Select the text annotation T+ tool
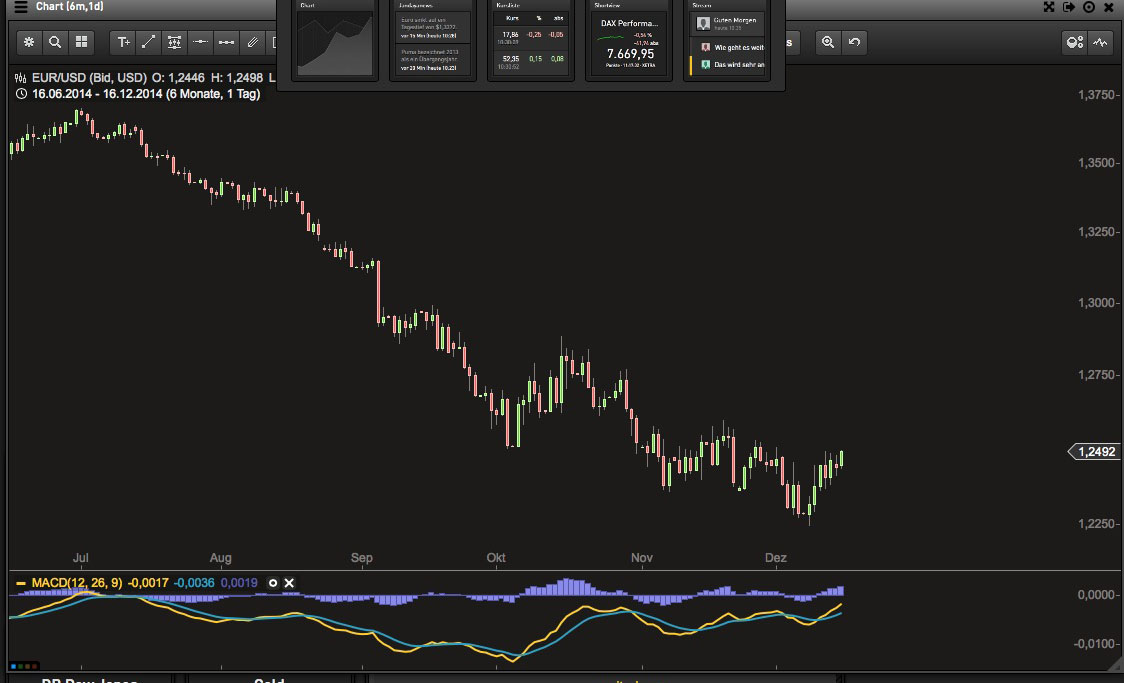The width and height of the screenshot is (1124, 683). click(x=123, y=42)
